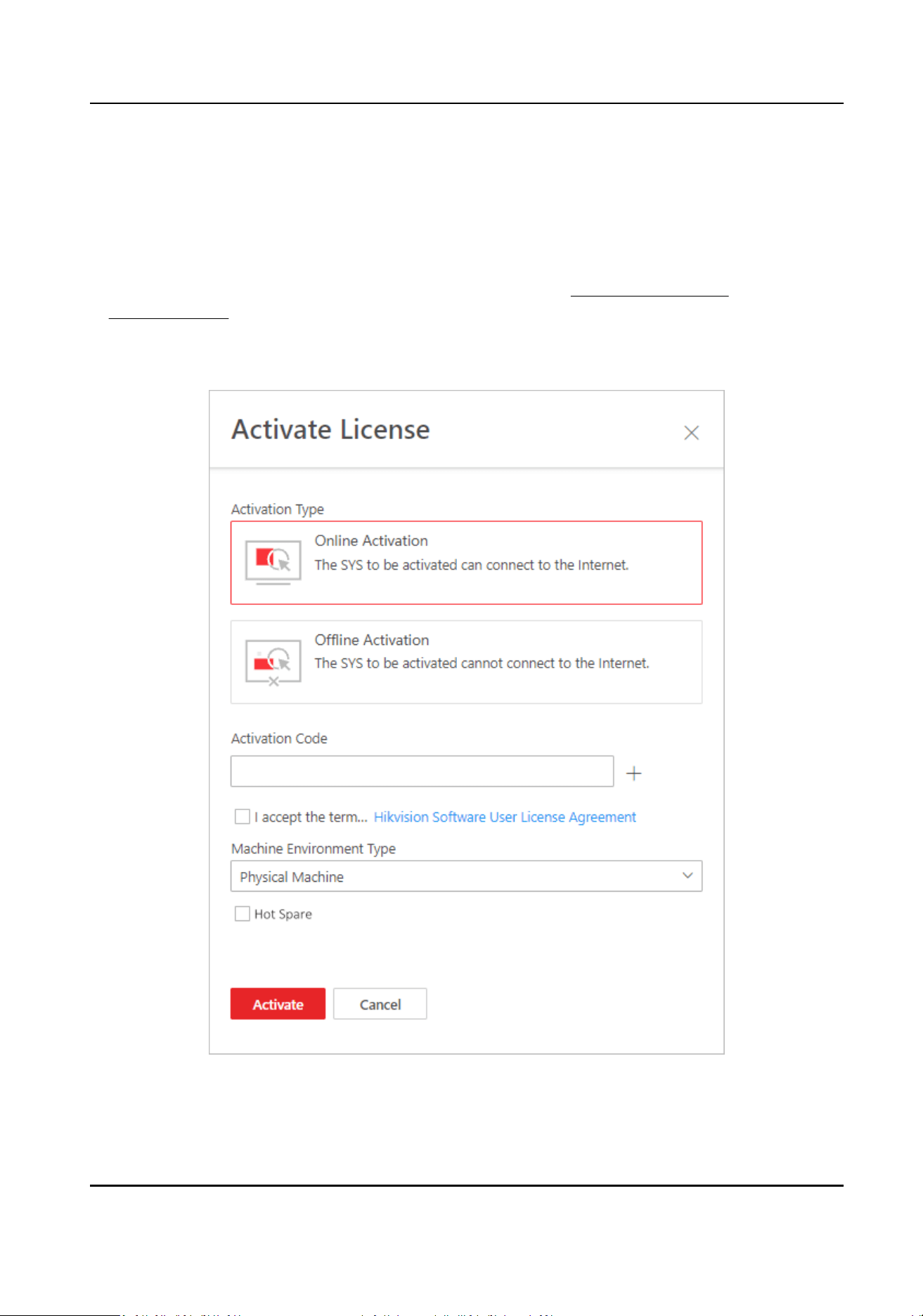Image resolution: width=923 pixels, height=1316 pixels.
Task: Select the Offline Activation option
Action: click(466, 662)
